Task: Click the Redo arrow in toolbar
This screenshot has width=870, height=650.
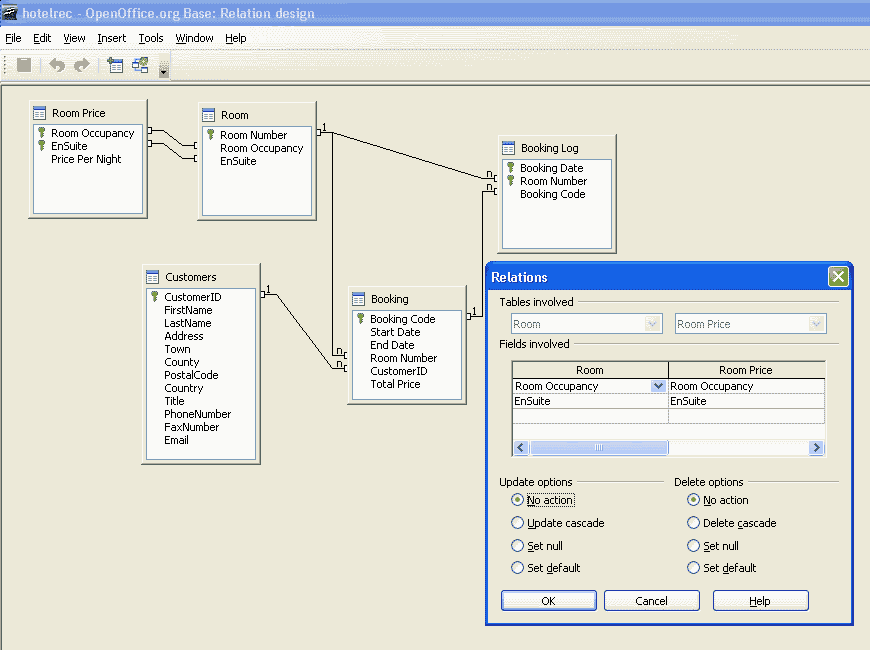Action: point(82,66)
